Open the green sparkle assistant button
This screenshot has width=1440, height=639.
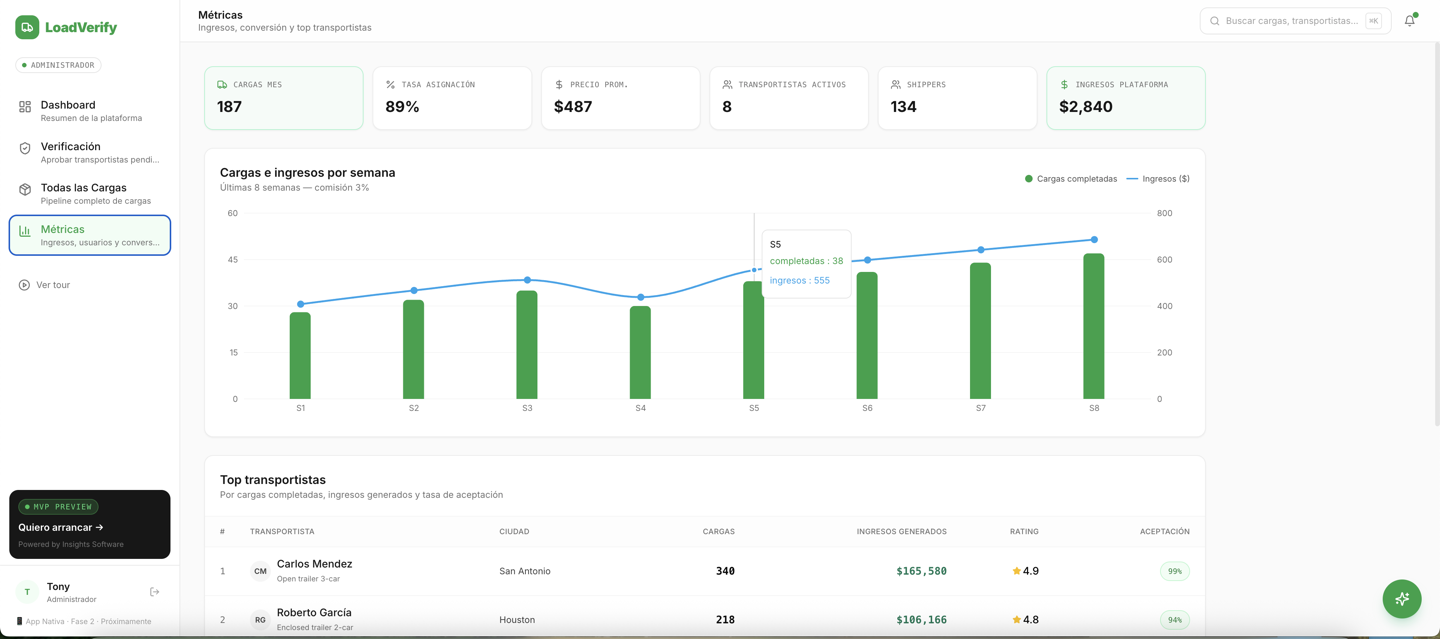pyautogui.click(x=1402, y=599)
